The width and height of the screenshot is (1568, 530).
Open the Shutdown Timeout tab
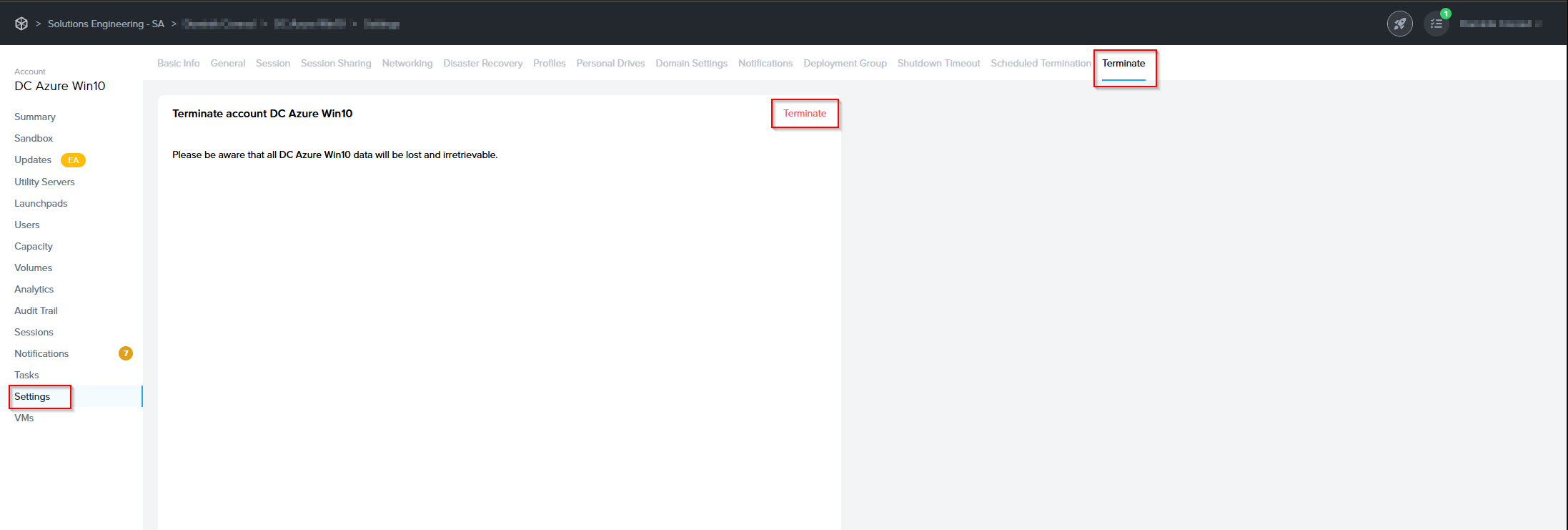click(x=938, y=63)
